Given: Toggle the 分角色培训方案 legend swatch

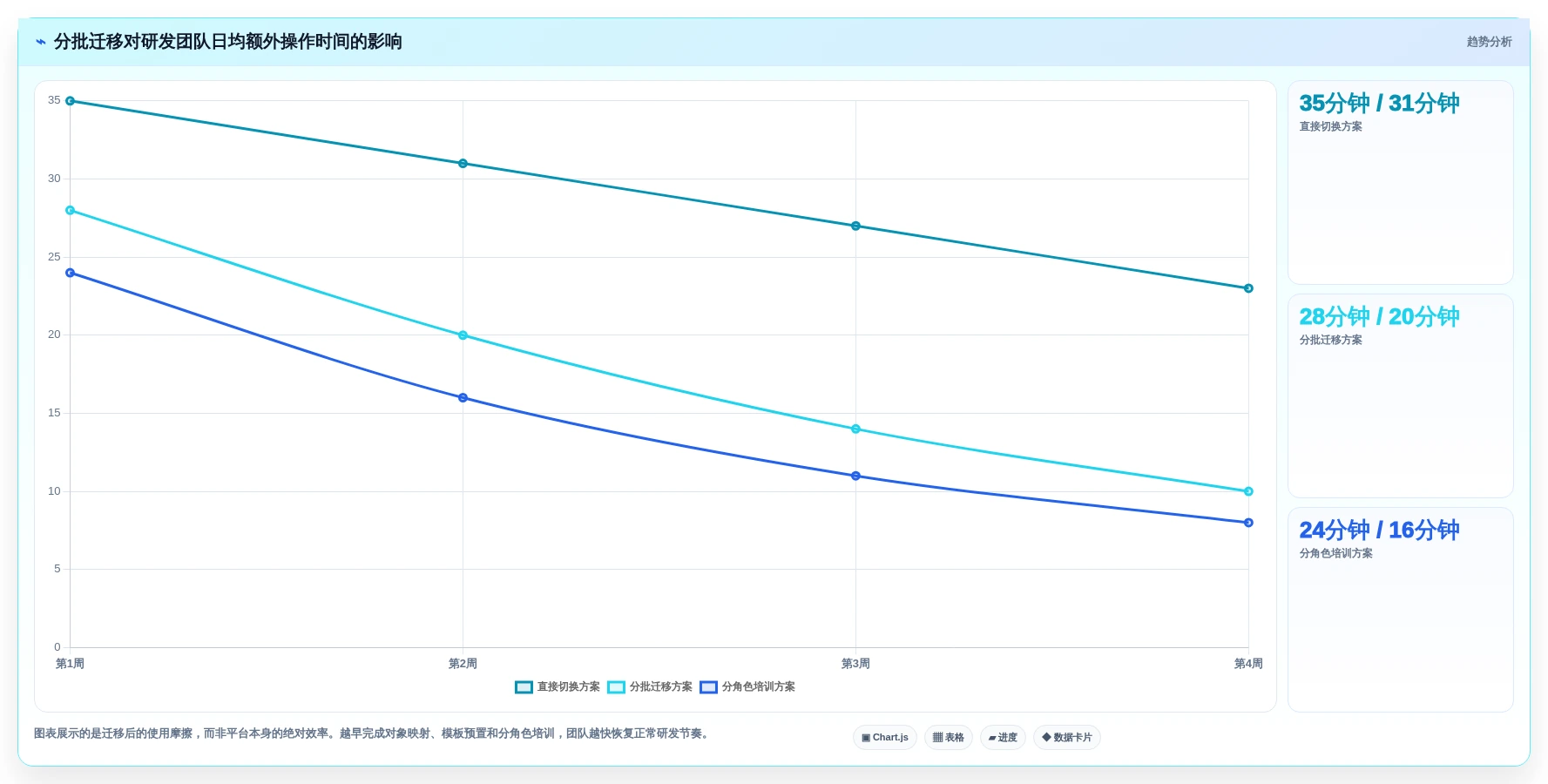Looking at the screenshot, I should (x=708, y=687).
